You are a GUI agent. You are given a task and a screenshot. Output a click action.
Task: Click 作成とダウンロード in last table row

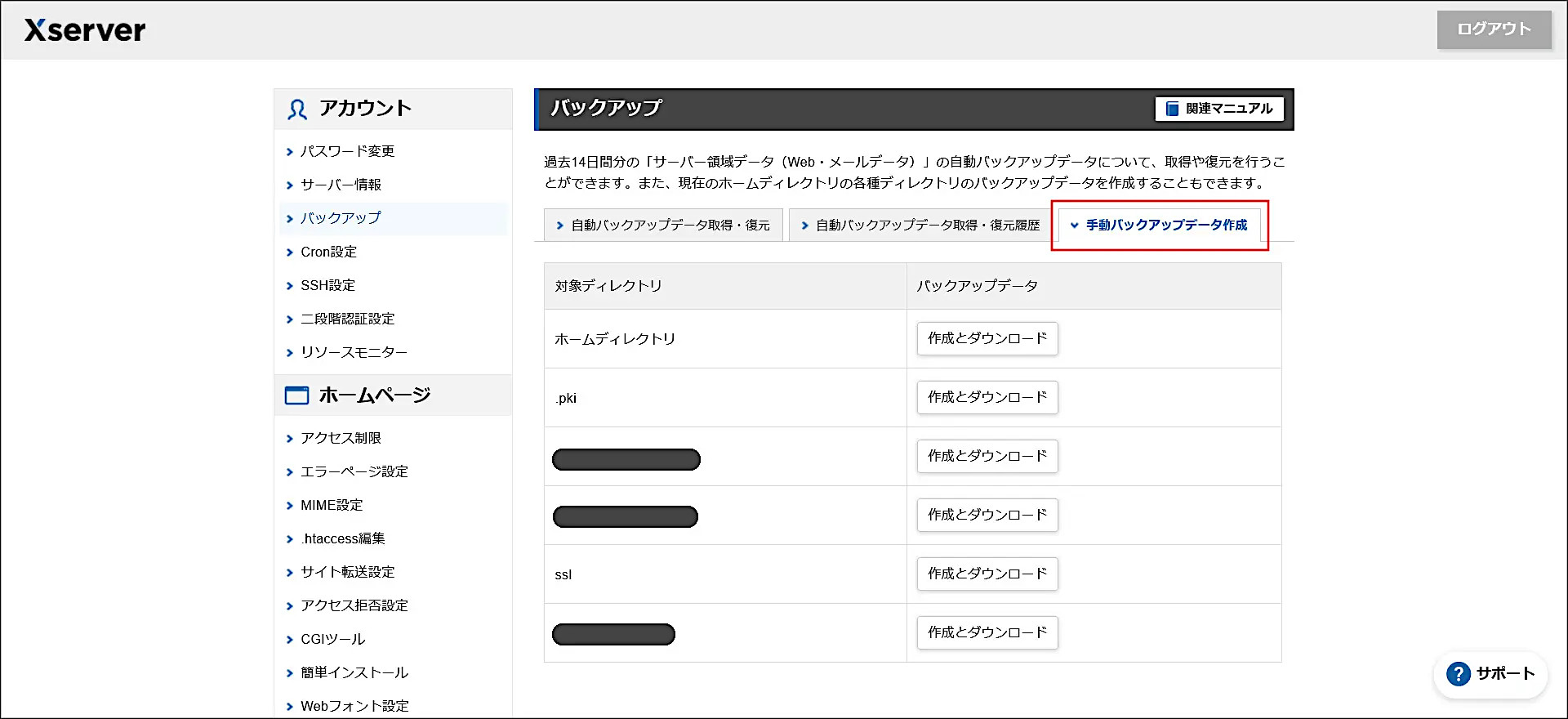[x=987, y=632]
